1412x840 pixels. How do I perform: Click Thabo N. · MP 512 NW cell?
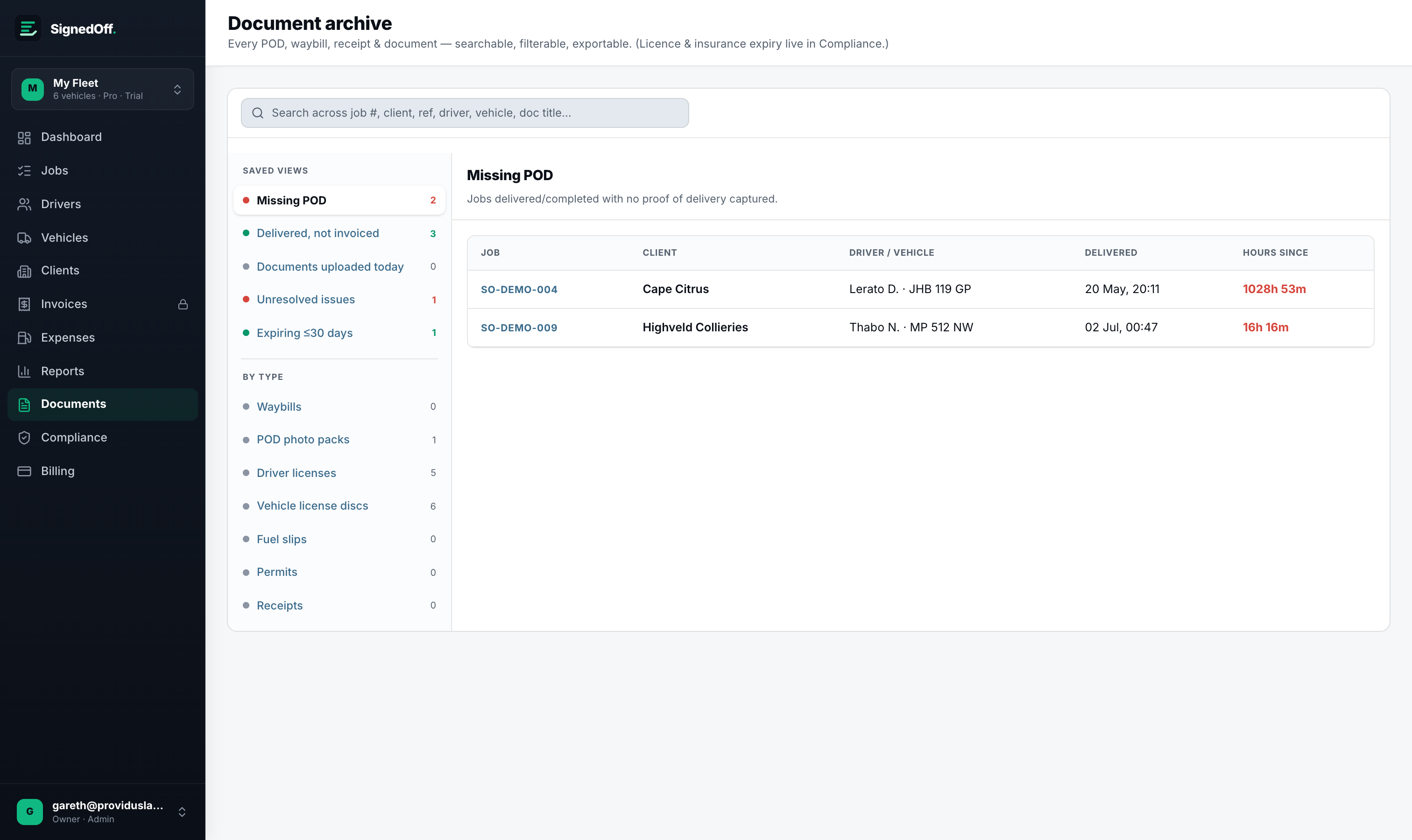[911, 328]
